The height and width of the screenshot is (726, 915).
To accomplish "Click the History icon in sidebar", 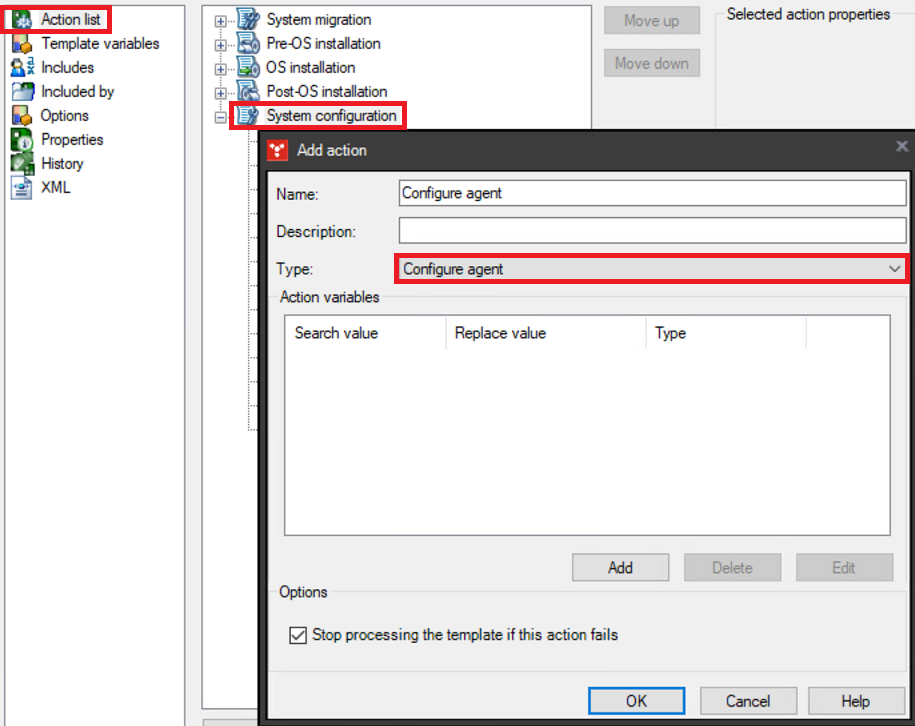I will click(20, 163).
